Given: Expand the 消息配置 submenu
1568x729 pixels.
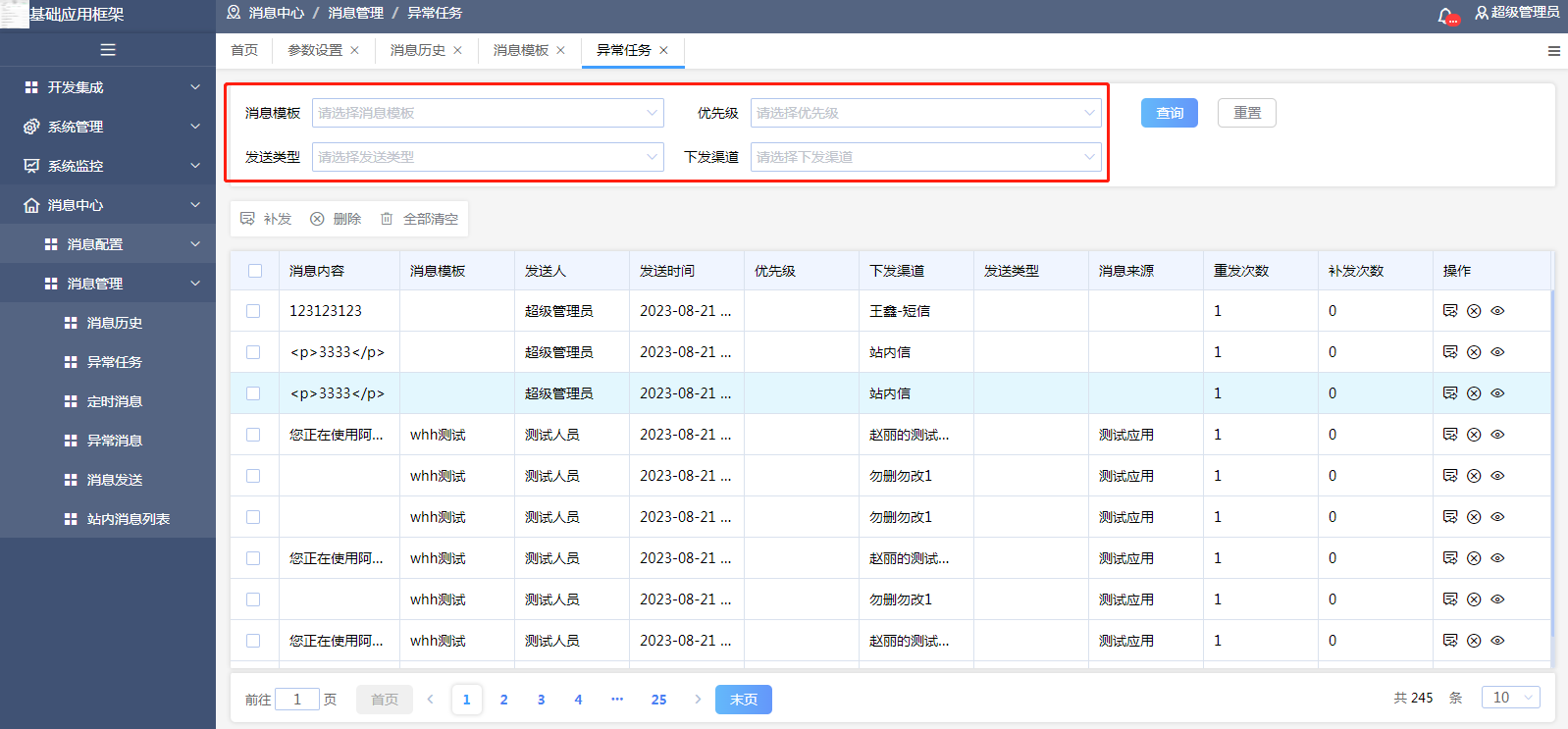Looking at the screenshot, I should pyautogui.click(x=108, y=244).
